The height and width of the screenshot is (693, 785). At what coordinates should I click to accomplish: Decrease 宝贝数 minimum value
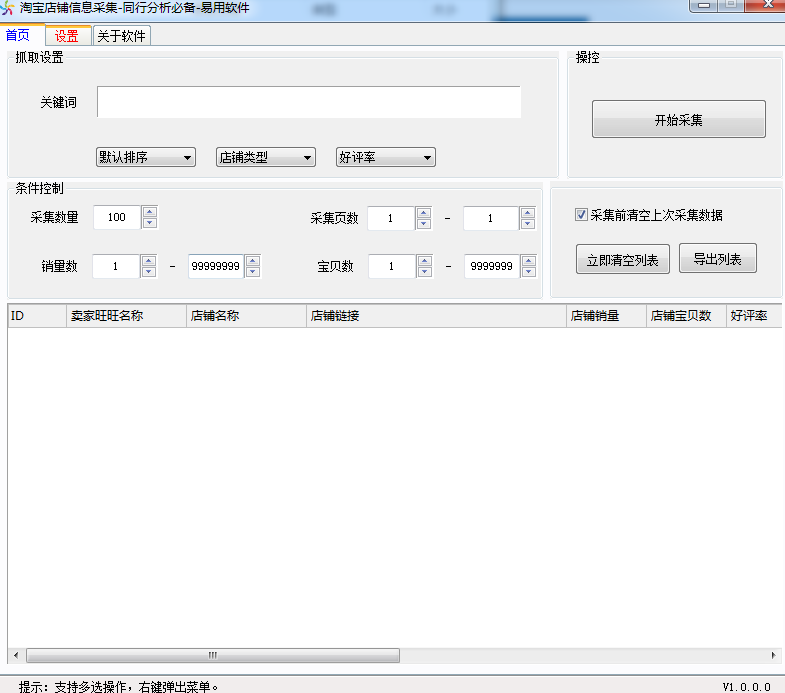click(x=425, y=272)
